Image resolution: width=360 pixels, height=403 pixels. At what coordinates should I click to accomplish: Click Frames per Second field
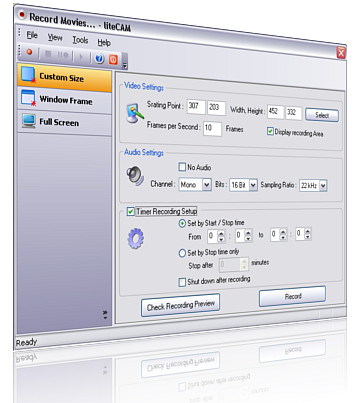212,128
